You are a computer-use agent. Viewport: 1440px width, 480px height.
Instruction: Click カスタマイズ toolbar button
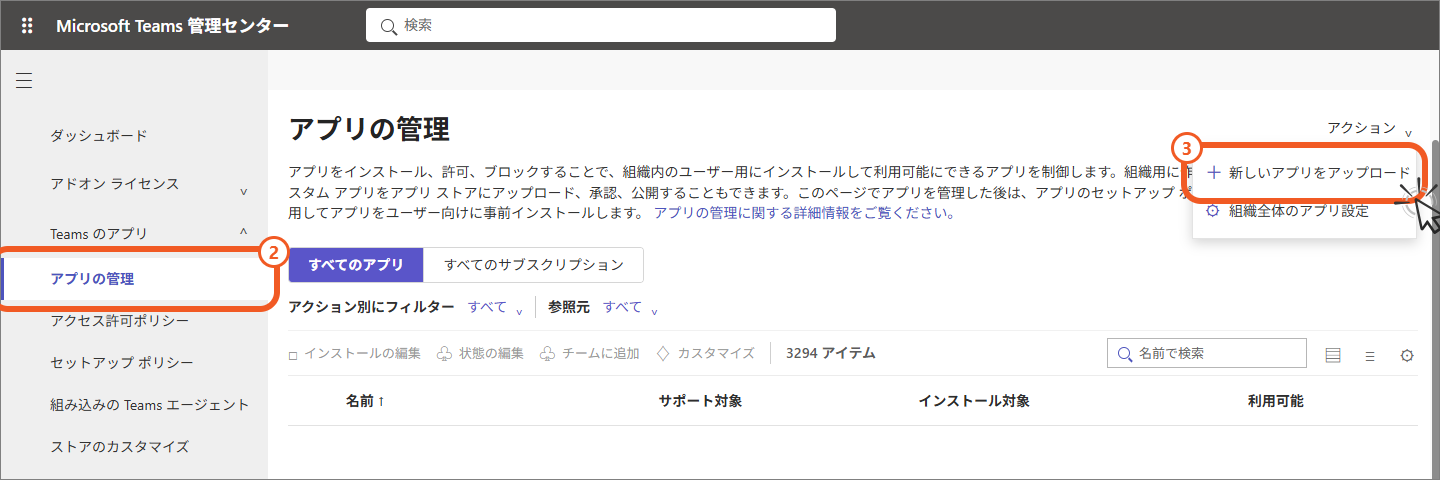pos(706,353)
